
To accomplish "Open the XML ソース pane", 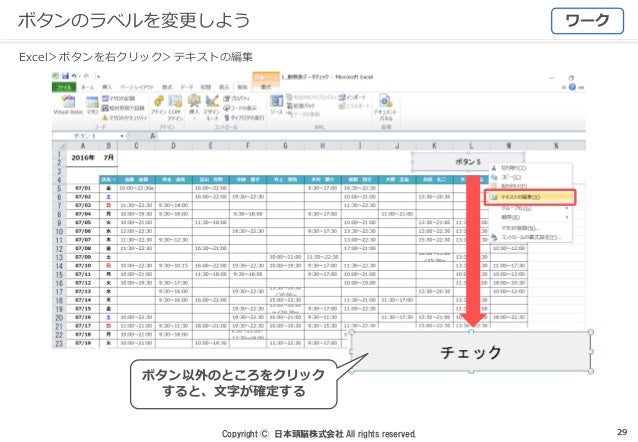I will pos(277,105).
